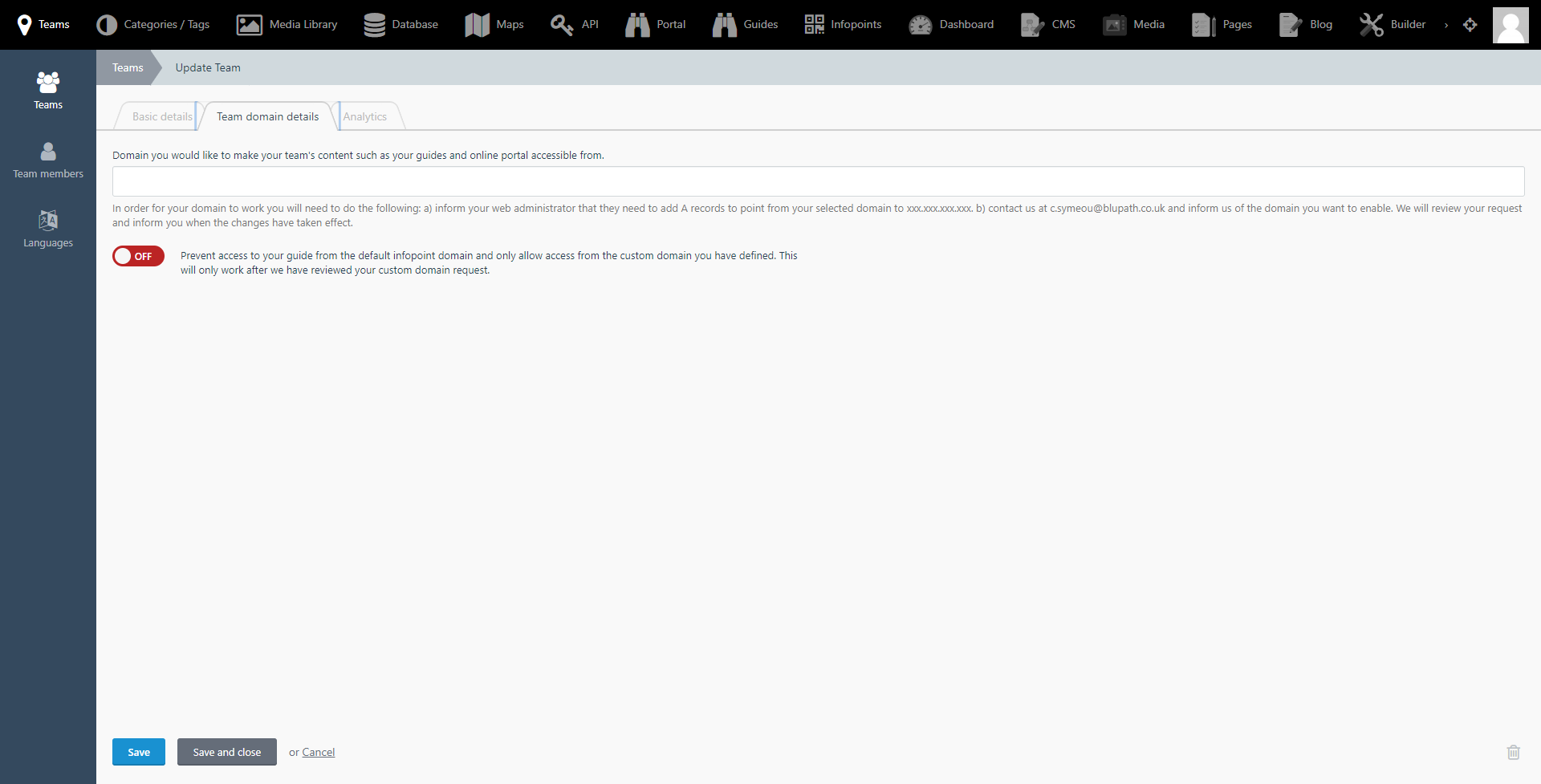Click the Update Team breadcrumb

click(x=208, y=67)
